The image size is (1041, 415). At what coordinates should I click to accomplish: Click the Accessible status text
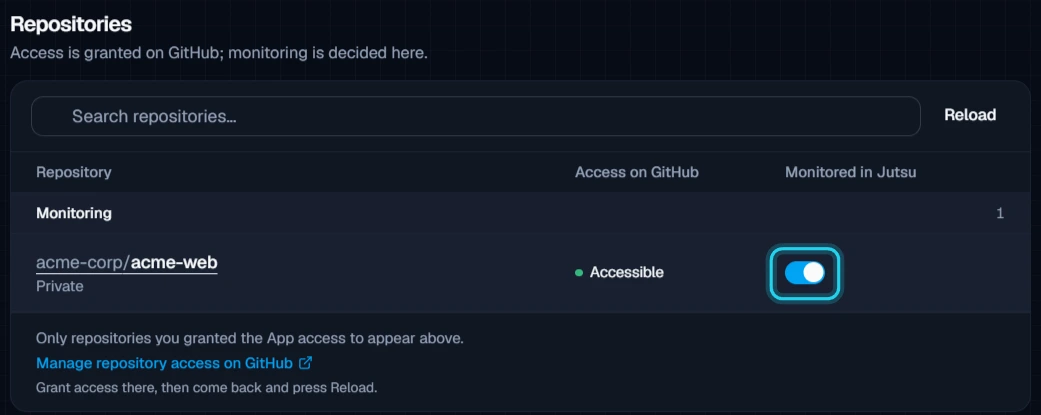(626, 272)
